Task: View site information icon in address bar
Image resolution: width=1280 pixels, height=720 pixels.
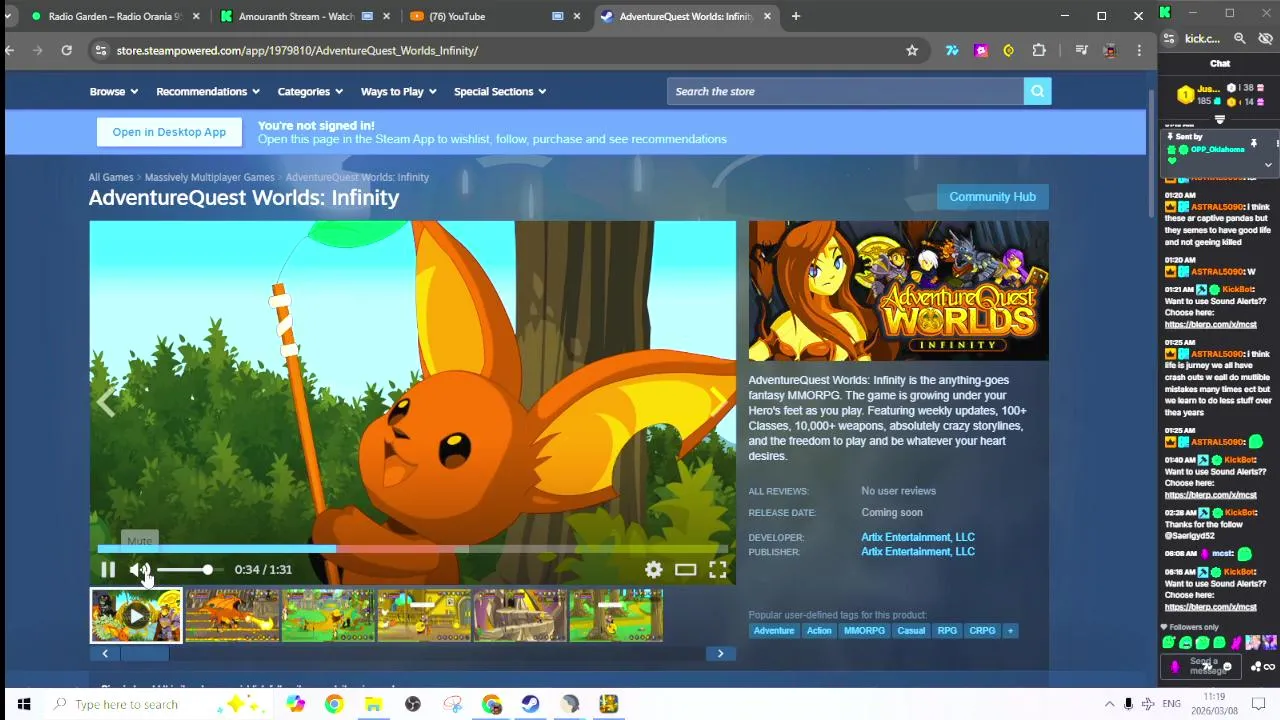Action: click(100, 50)
